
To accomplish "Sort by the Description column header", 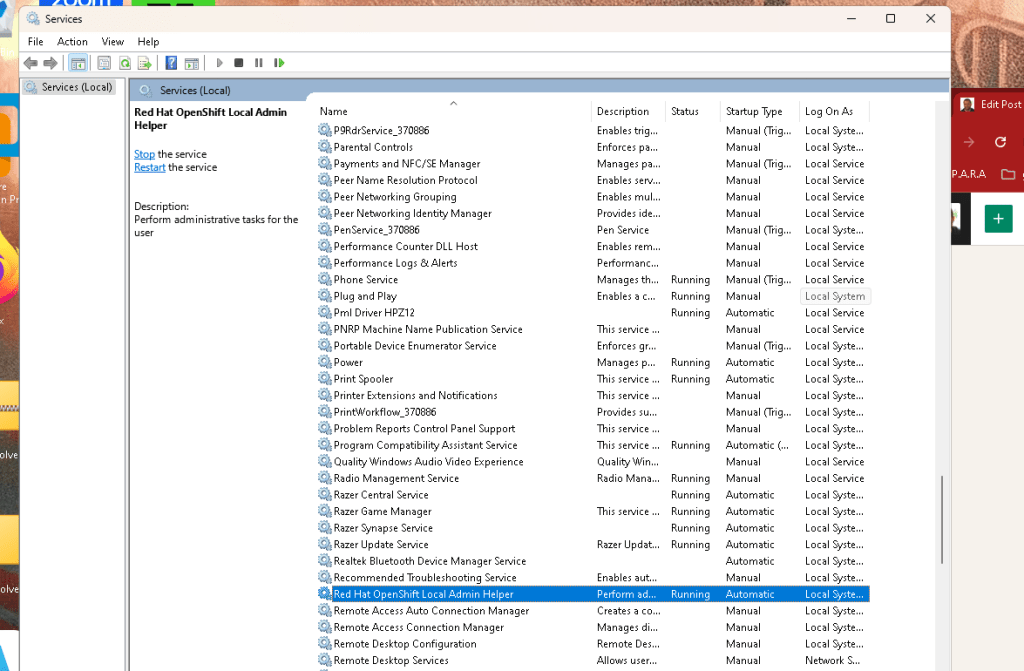I will coord(628,112).
